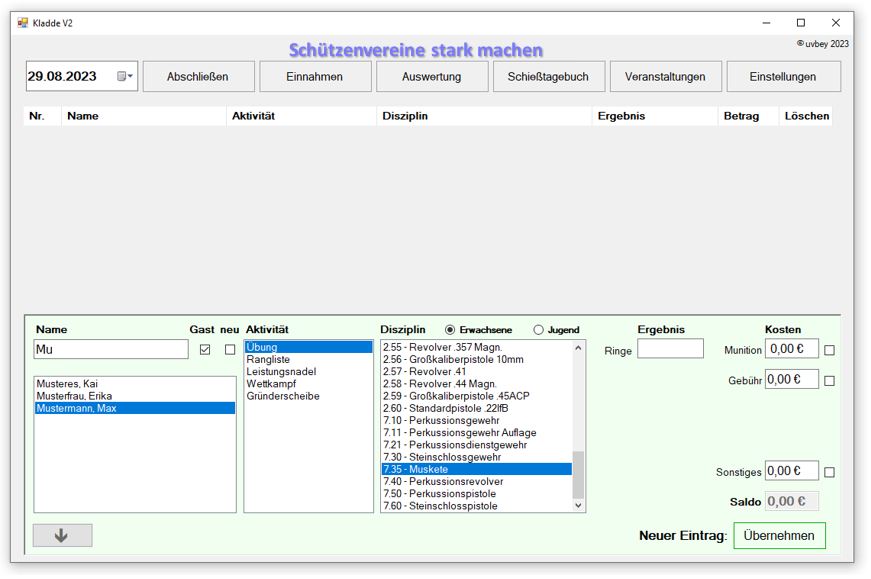This screenshot has height=579, width=871.
Task: Click the Gebühr amount field
Action: (x=792, y=380)
